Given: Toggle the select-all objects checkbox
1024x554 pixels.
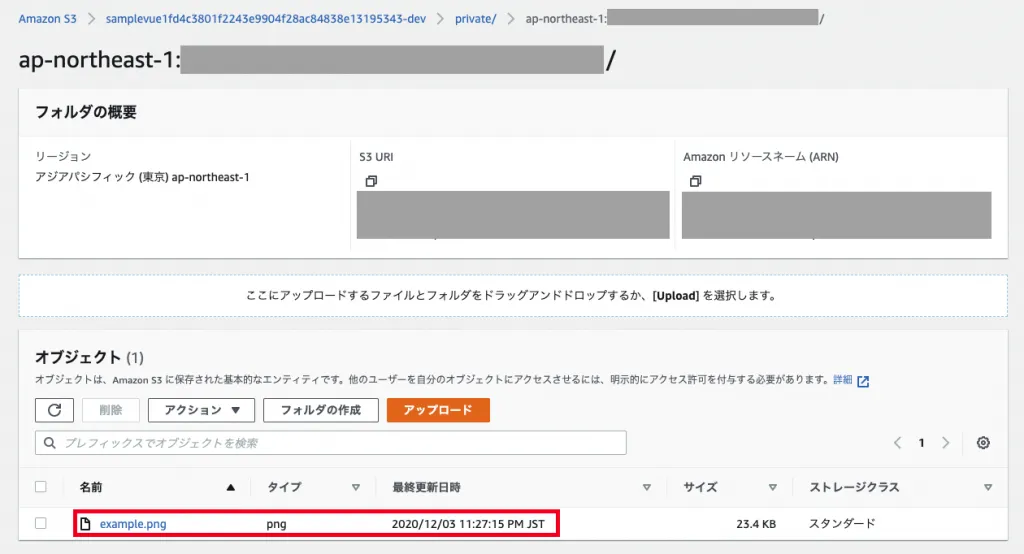Looking at the screenshot, I should coord(41,487).
